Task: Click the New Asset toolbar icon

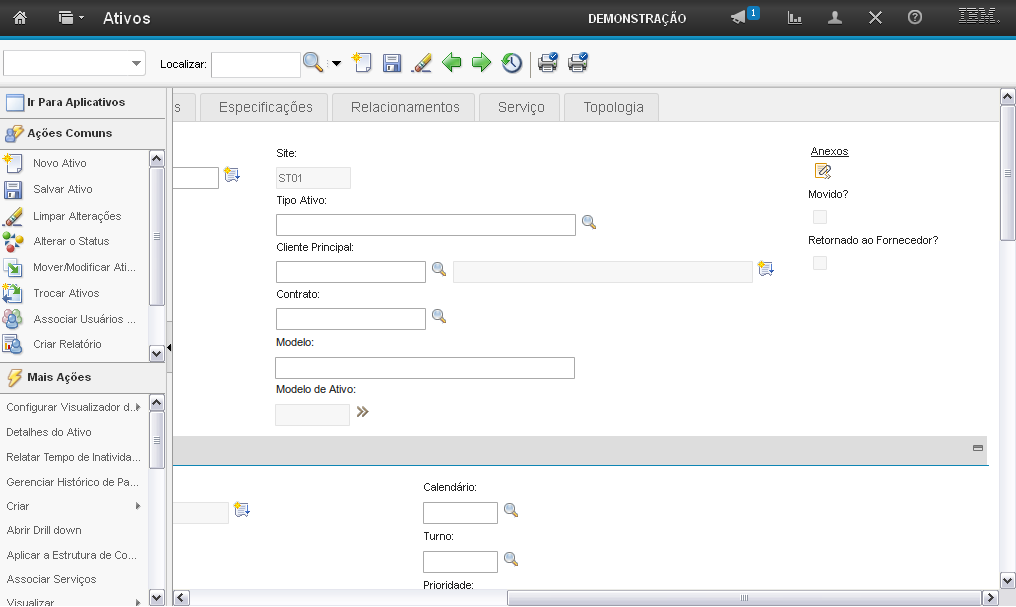Action: click(362, 63)
